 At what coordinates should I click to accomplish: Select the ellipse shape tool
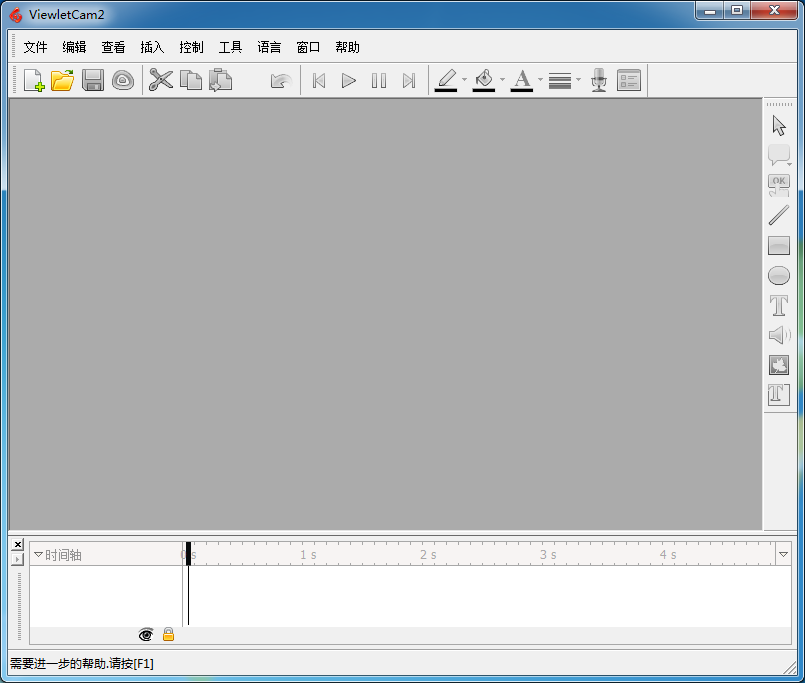point(779,276)
